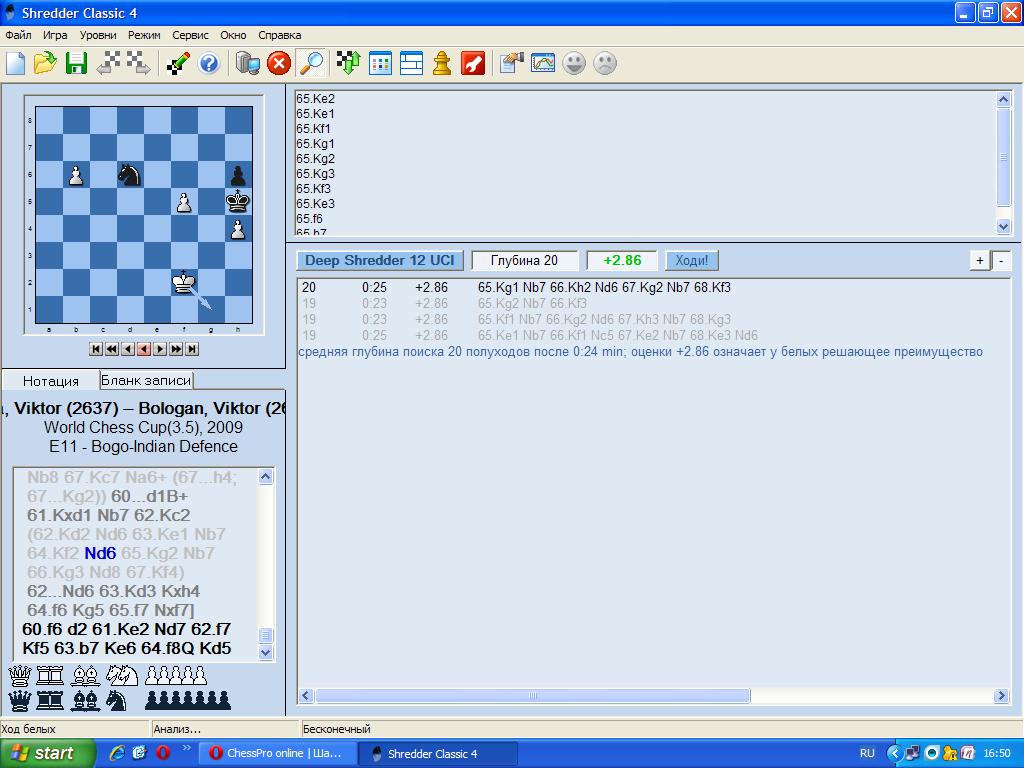The width and height of the screenshot is (1024, 768).
Task: Flip the board with the green arrows icon
Action: pyautogui.click(x=348, y=64)
